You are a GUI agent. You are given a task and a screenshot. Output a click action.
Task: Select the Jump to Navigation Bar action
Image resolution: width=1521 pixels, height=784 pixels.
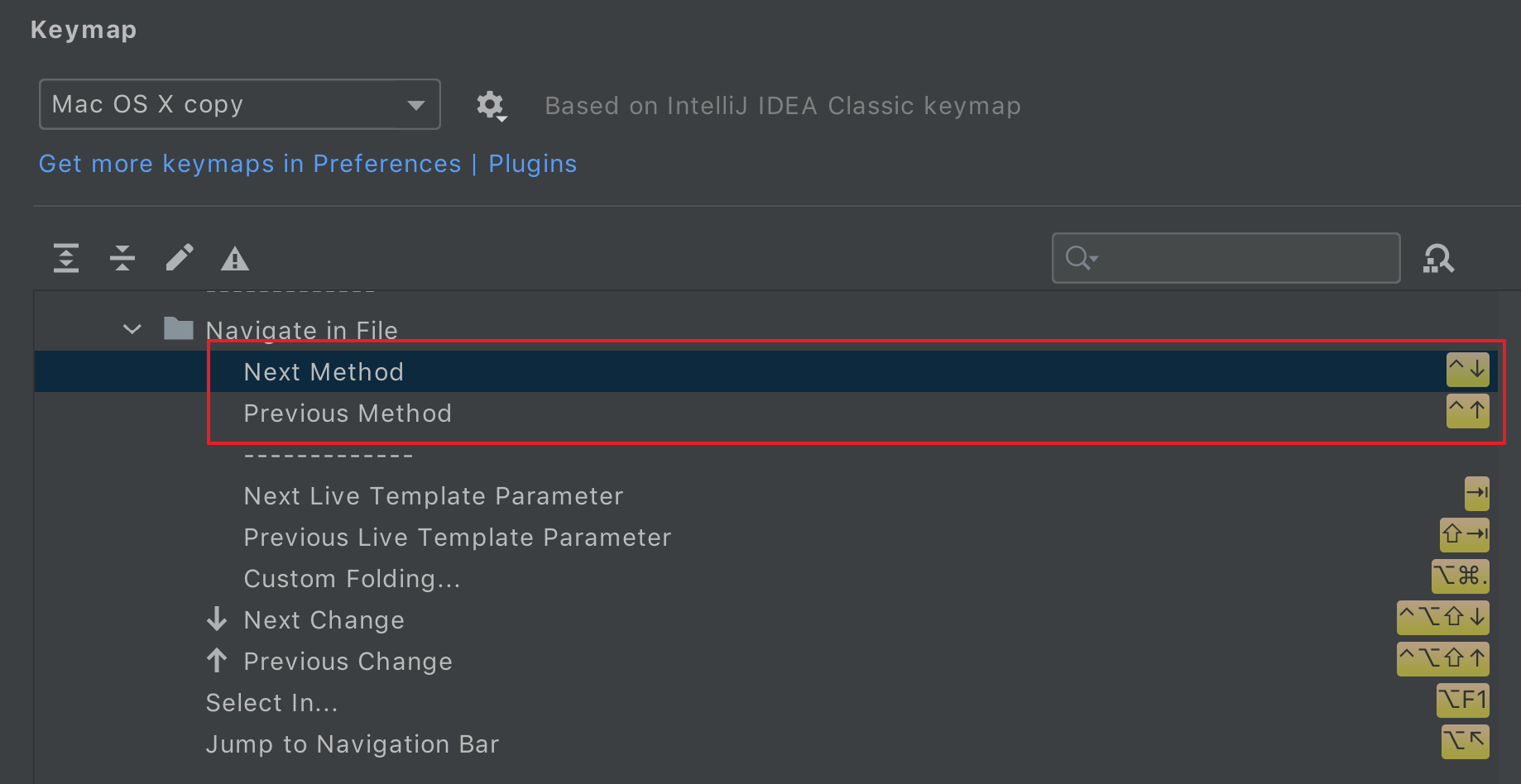[353, 744]
